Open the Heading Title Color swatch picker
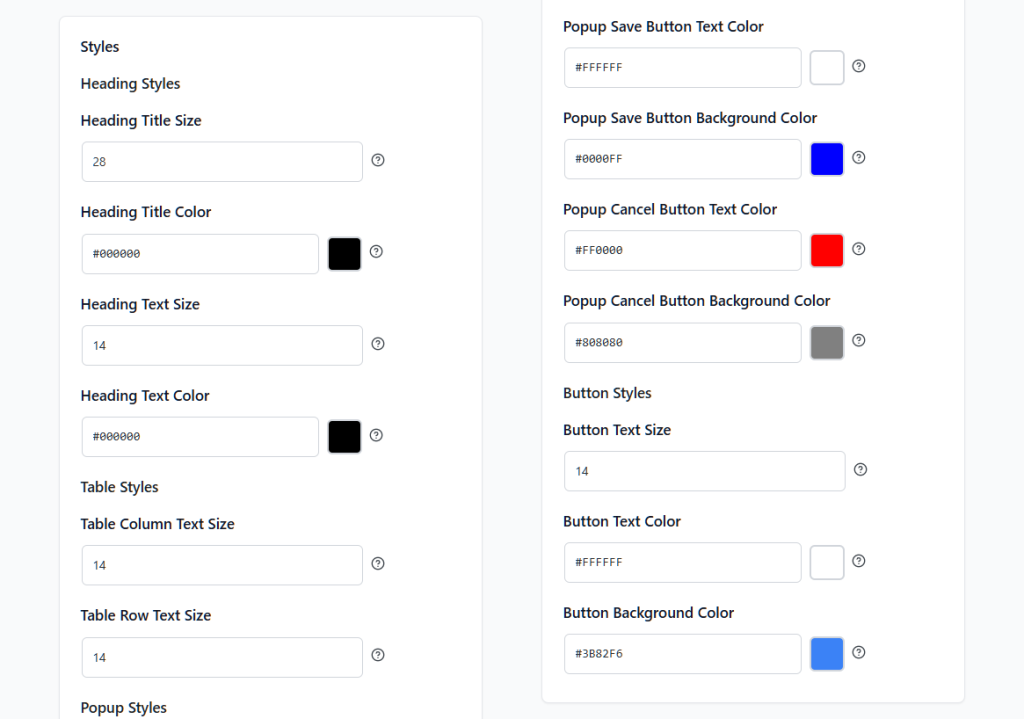The height and width of the screenshot is (719, 1024). click(344, 253)
